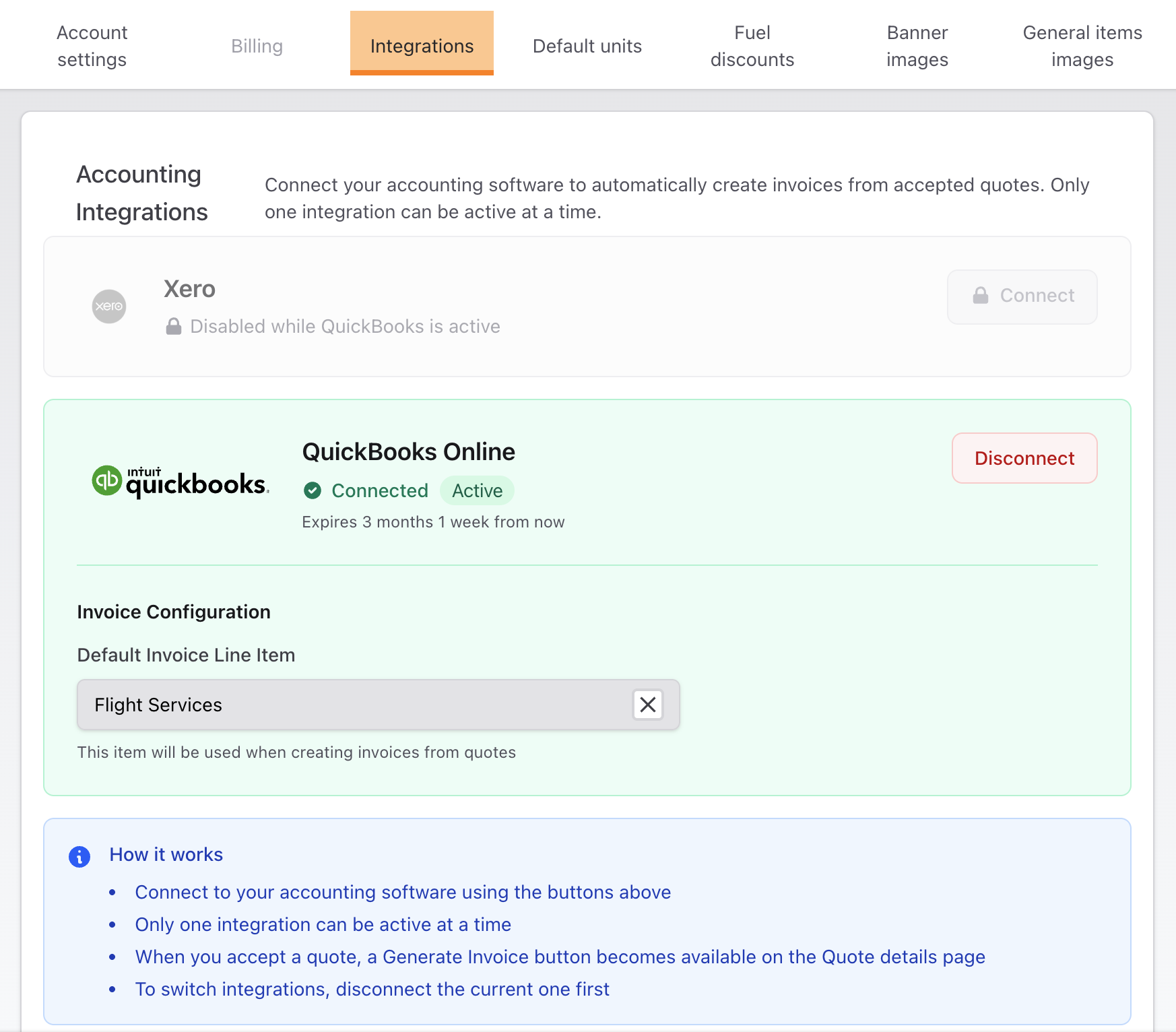Viewport: 1176px width, 1032px height.
Task: Open the Account settings tab
Action: click(92, 46)
